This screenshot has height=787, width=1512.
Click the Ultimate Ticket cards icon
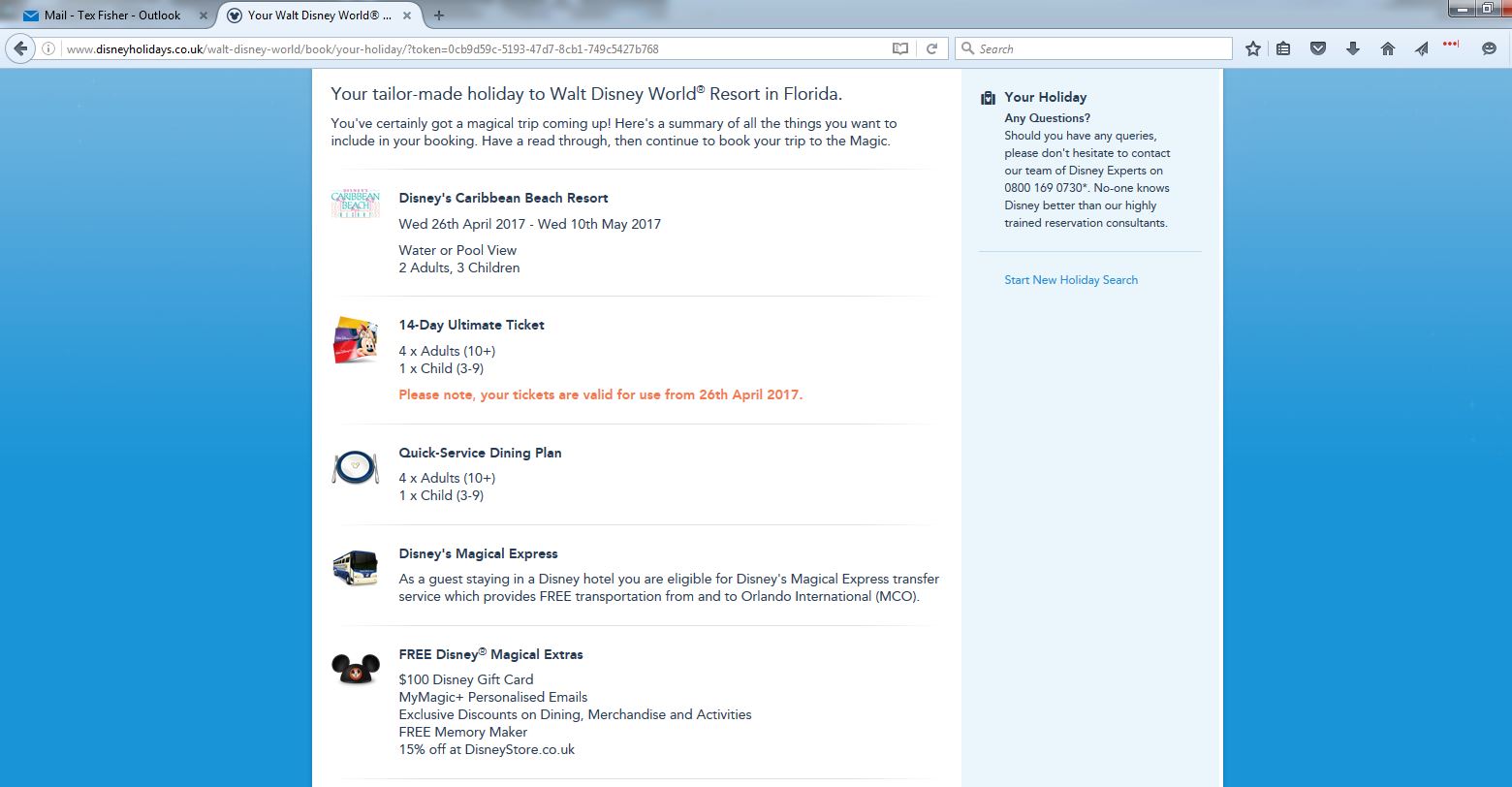tap(355, 340)
